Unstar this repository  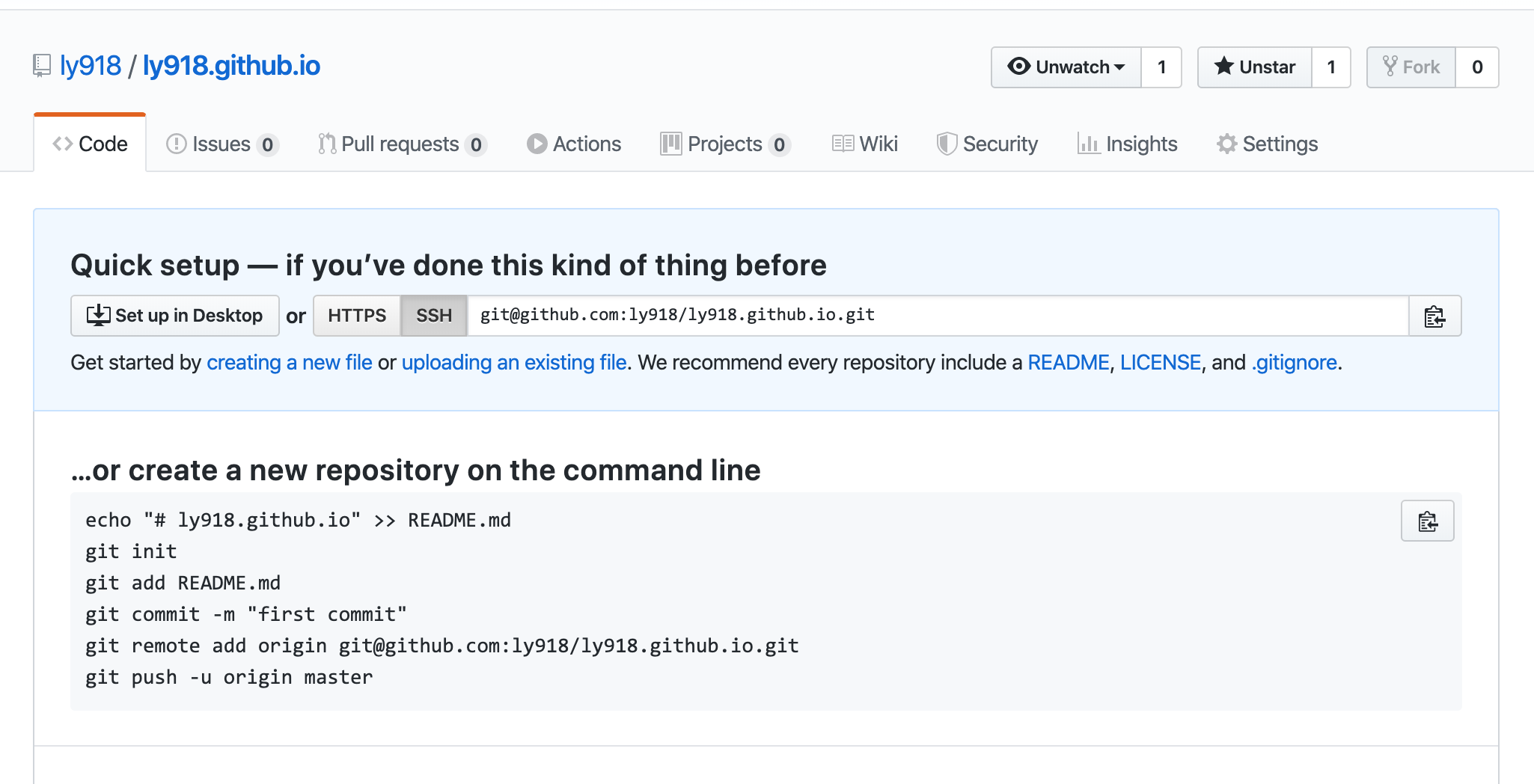[1255, 67]
